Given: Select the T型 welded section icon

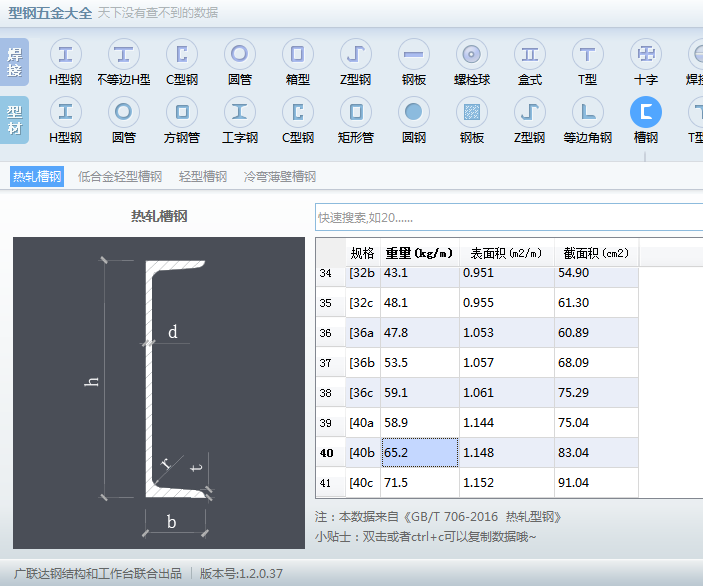Looking at the screenshot, I should tap(588, 54).
